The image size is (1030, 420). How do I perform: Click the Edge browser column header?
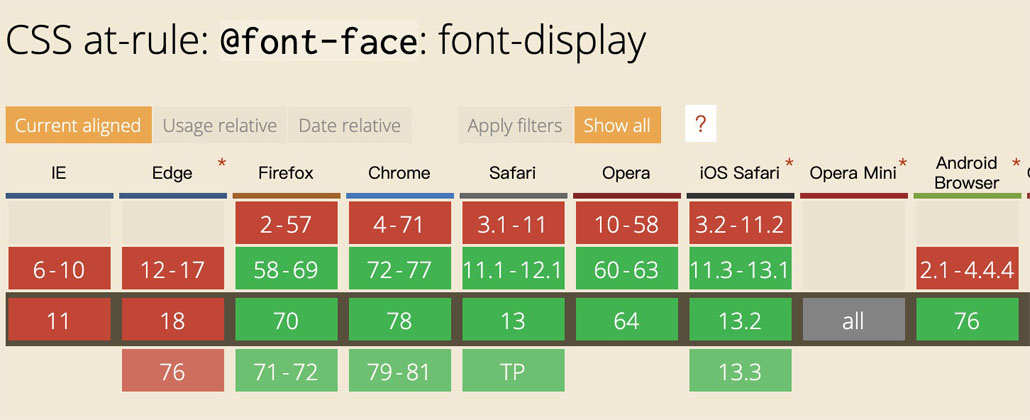click(x=173, y=174)
